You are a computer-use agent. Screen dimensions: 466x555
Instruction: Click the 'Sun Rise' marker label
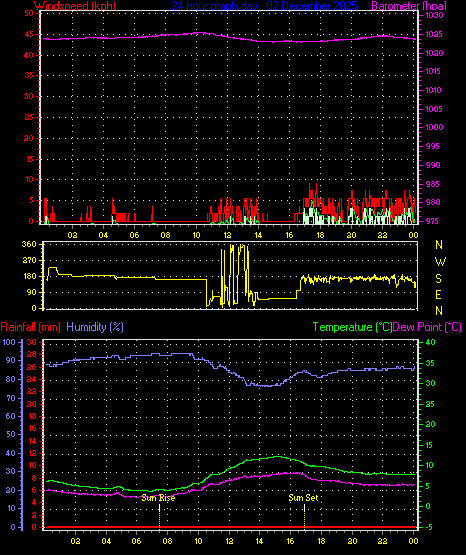158,498
